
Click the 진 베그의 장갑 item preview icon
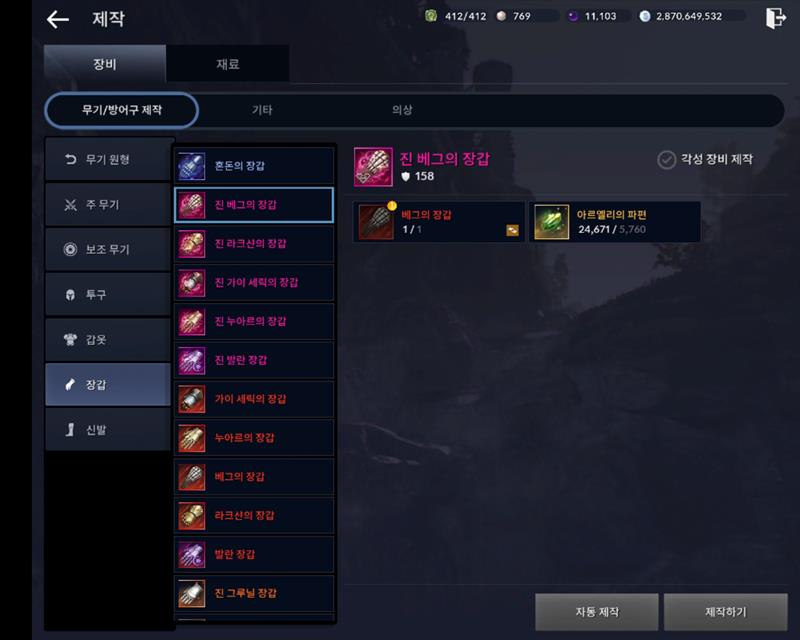[373, 167]
